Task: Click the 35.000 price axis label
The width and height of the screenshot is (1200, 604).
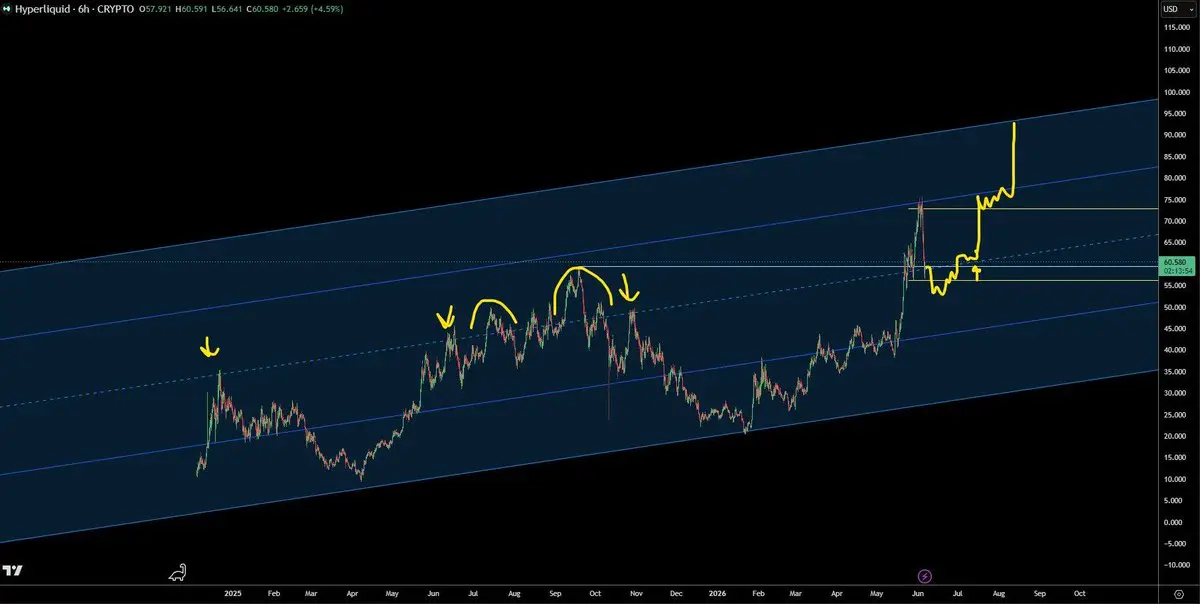Action: click(x=1174, y=372)
